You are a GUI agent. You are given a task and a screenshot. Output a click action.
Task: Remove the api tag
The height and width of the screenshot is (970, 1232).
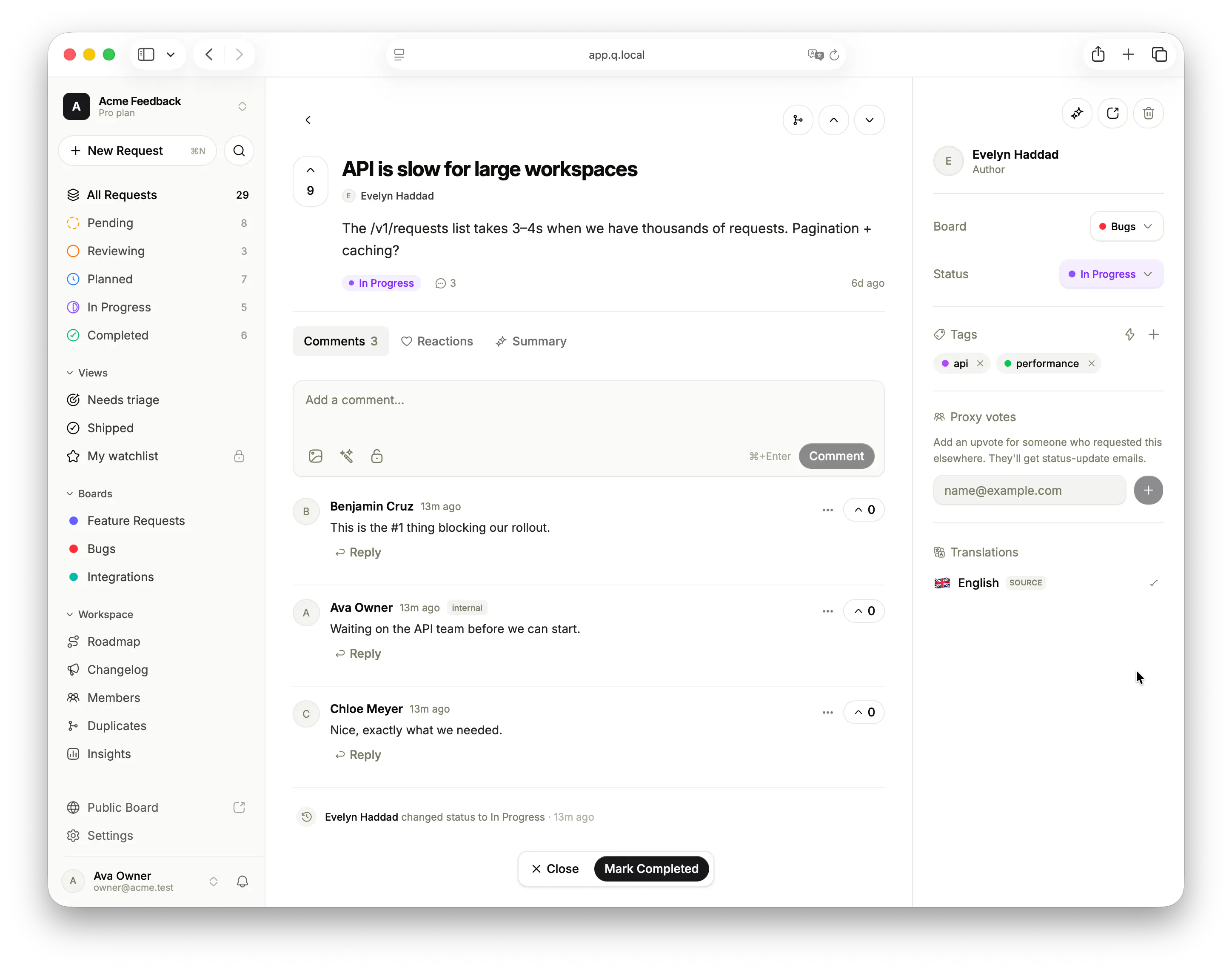[x=980, y=363]
